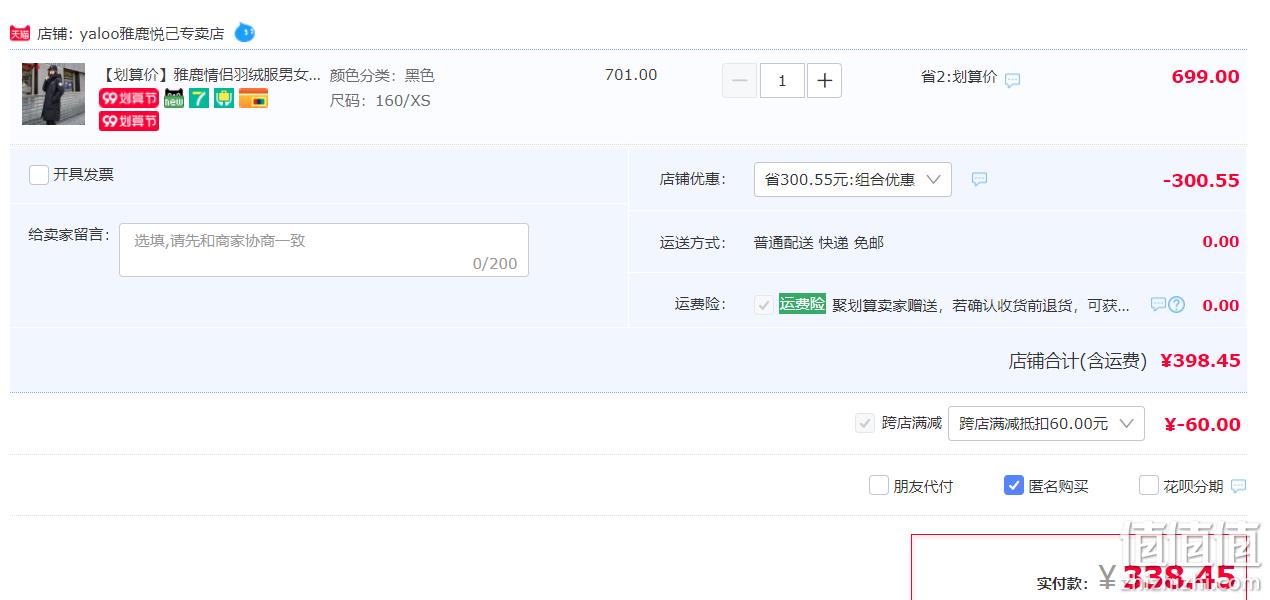Enable the 花呗分期 checkbox
The width and height of the screenshot is (1270, 600).
point(1149,486)
